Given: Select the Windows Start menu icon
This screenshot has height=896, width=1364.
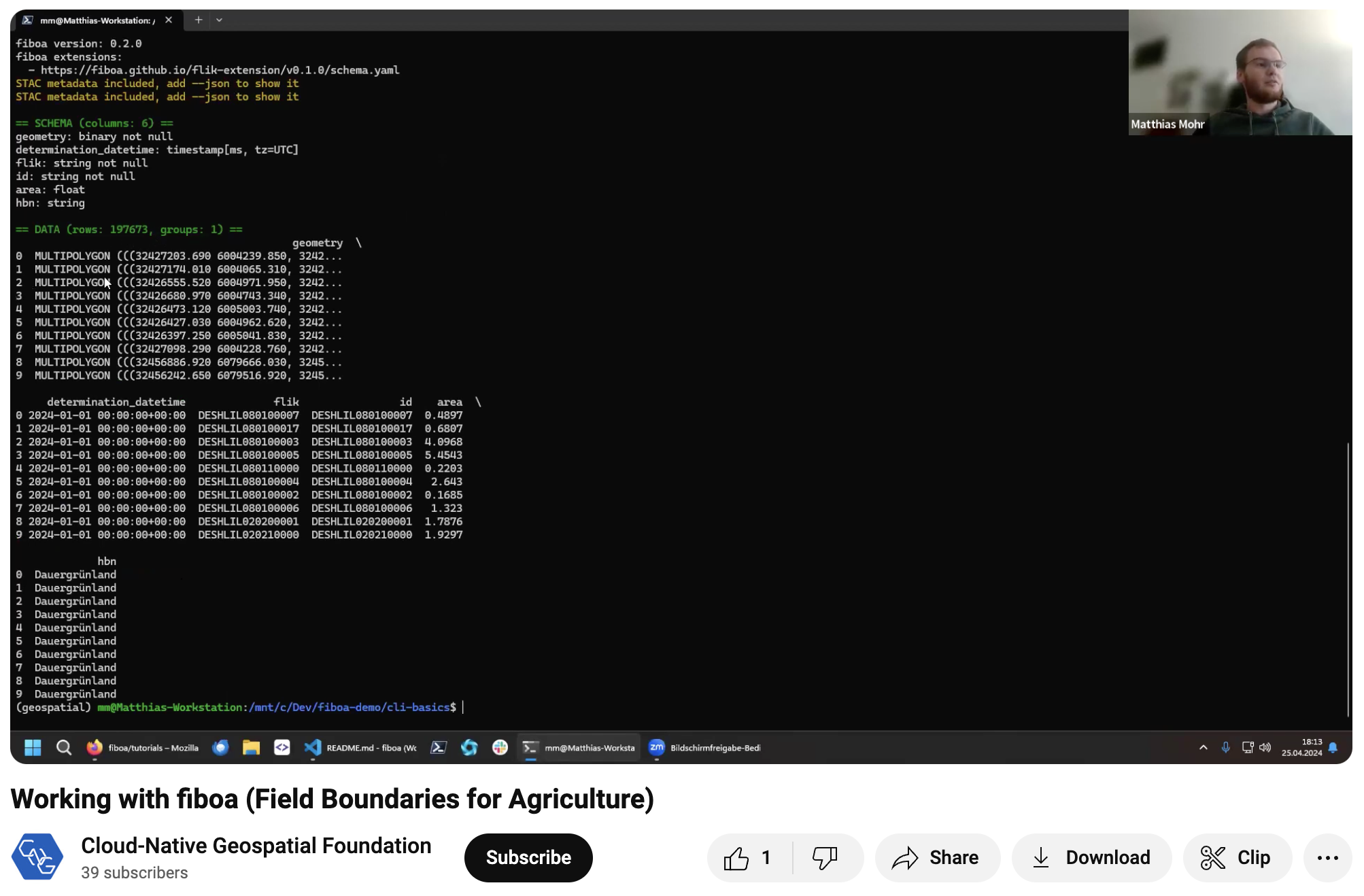Looking at the screenshot, I should [x=32, y=748].
